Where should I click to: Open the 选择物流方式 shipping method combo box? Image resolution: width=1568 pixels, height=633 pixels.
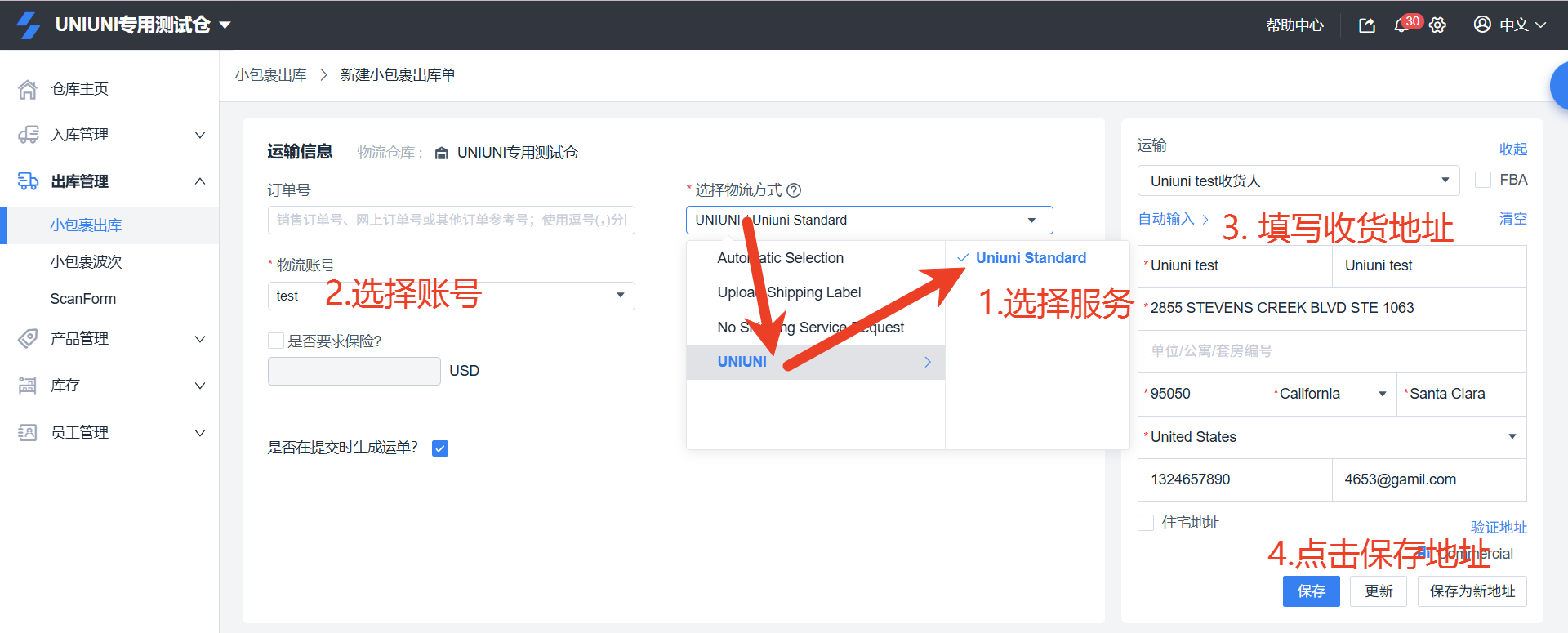pos(870,220)
